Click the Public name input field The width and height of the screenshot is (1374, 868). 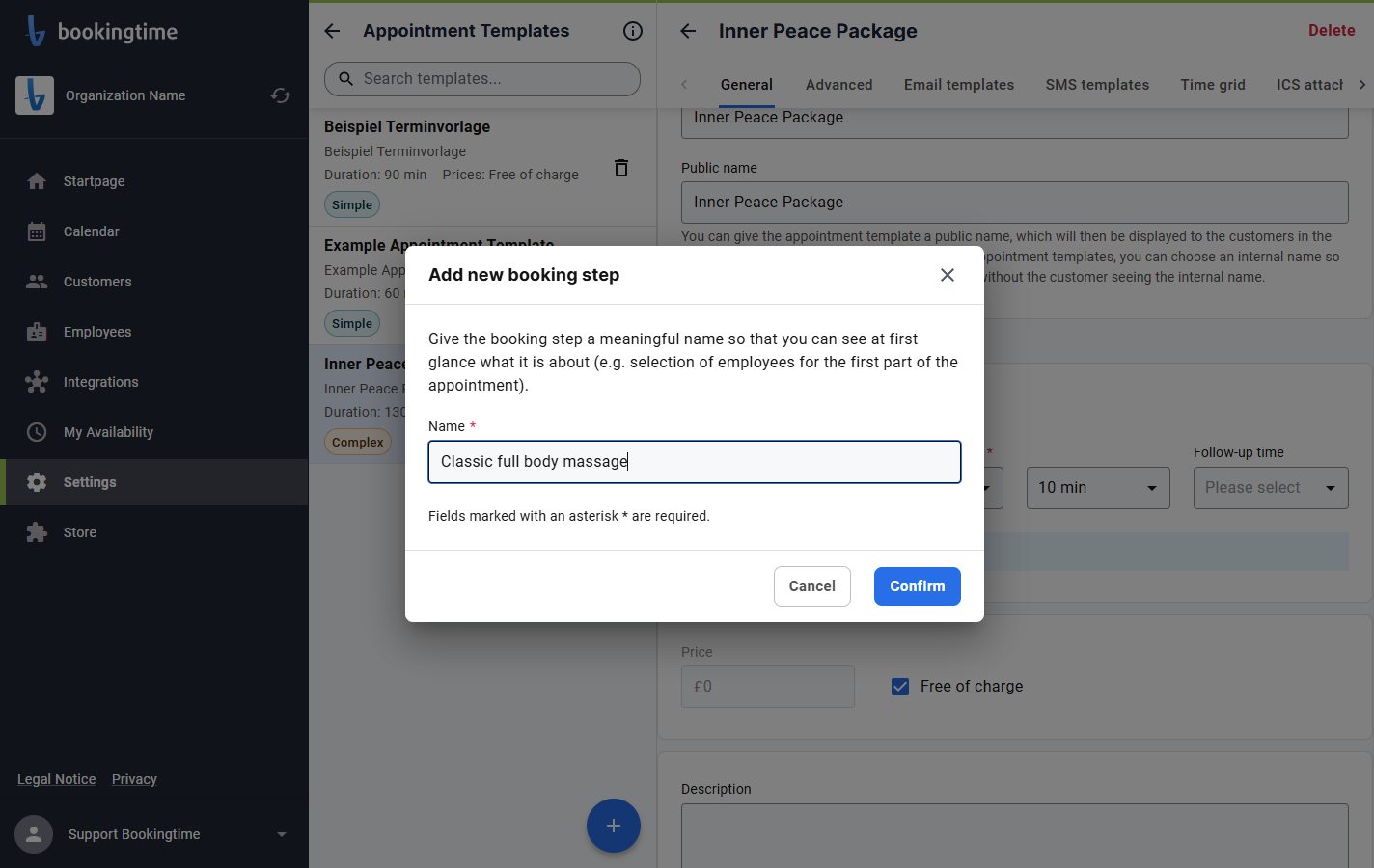click(1015, 203)
